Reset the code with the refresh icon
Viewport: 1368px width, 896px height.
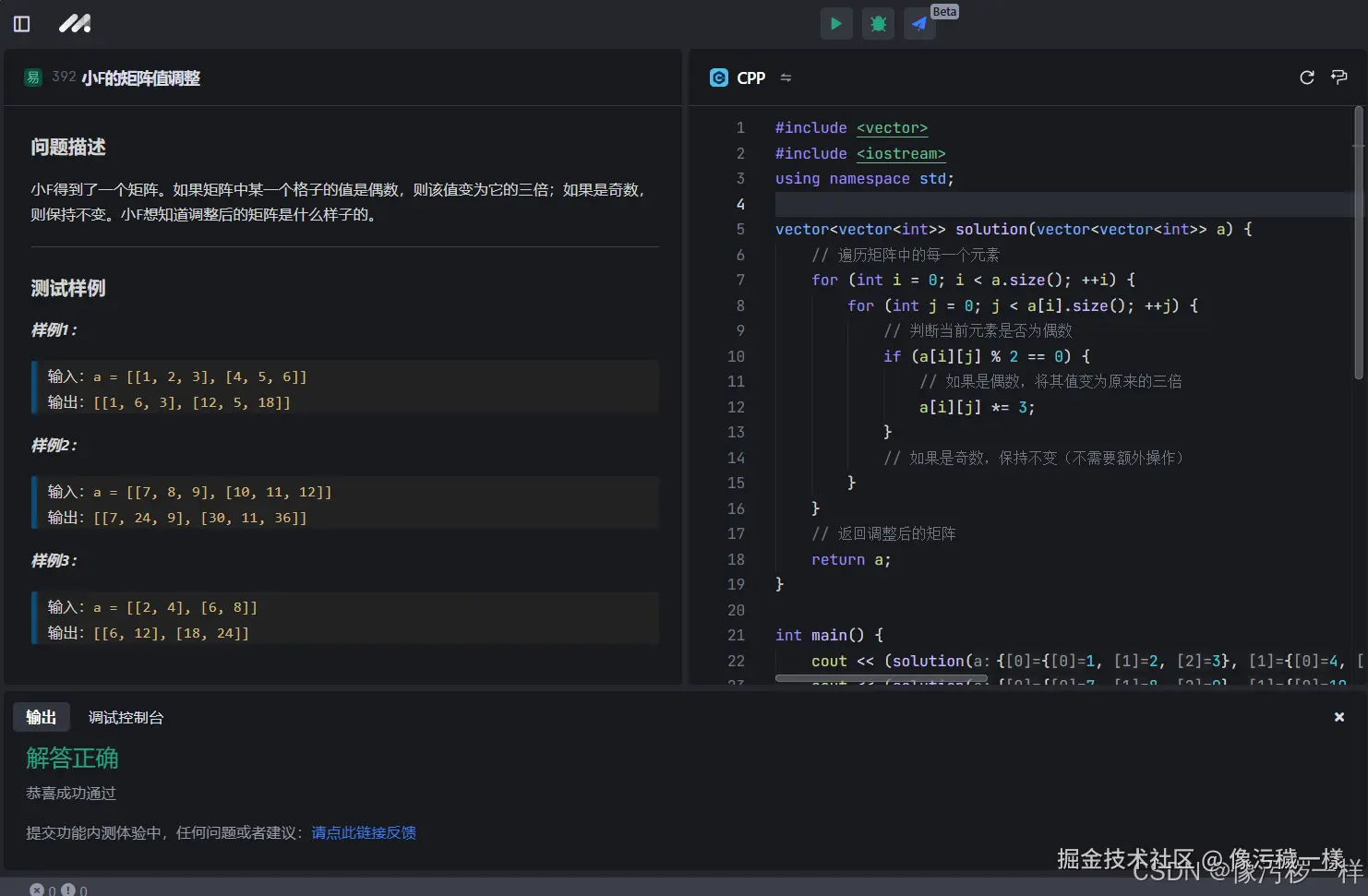pyautogui.click(x=1306, y=78)
